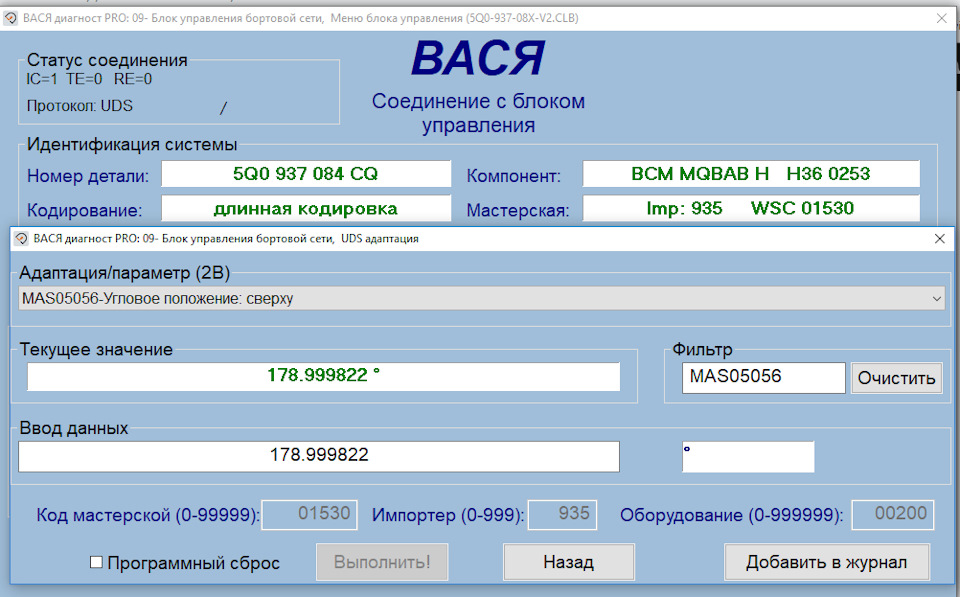Click the ВАСЯ logo heading

[478, 59]
